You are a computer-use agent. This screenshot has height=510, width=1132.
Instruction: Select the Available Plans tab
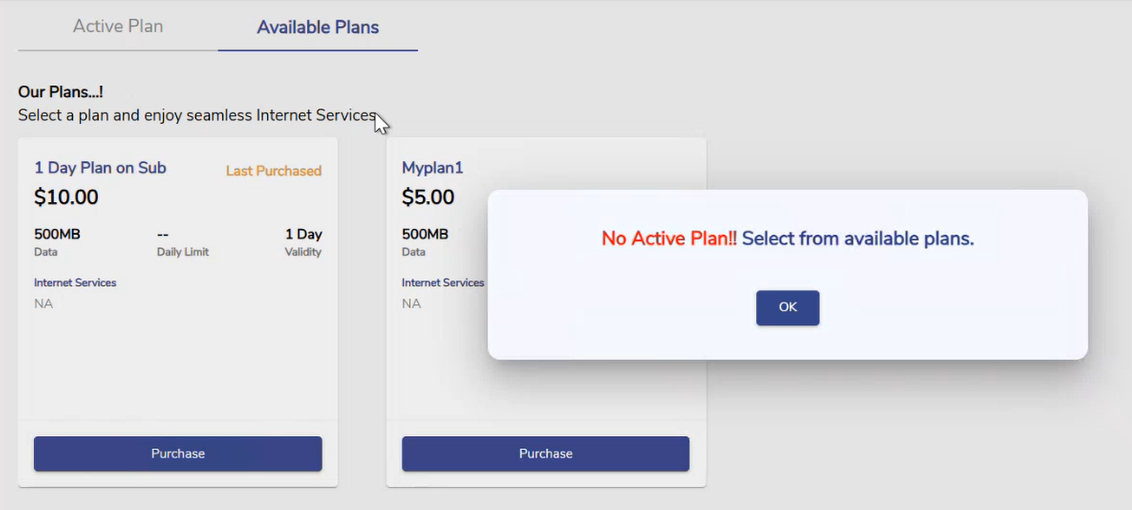(x=318, y=28)
